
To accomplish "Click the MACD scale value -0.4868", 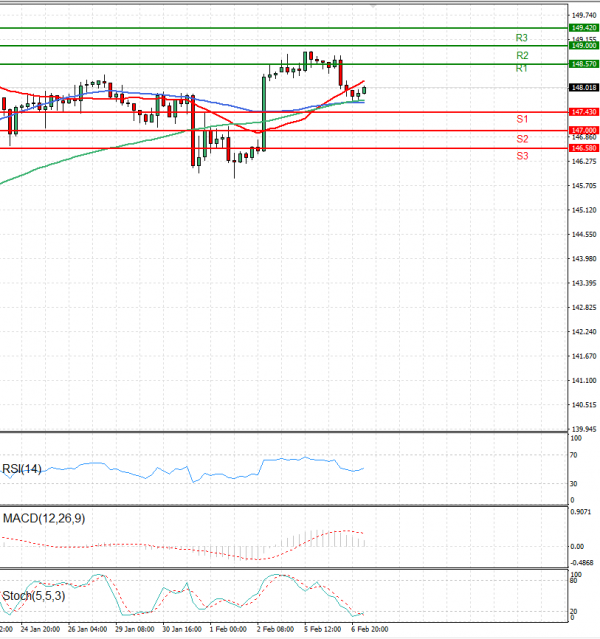I will pyautogui.click(x=582, y=563).
